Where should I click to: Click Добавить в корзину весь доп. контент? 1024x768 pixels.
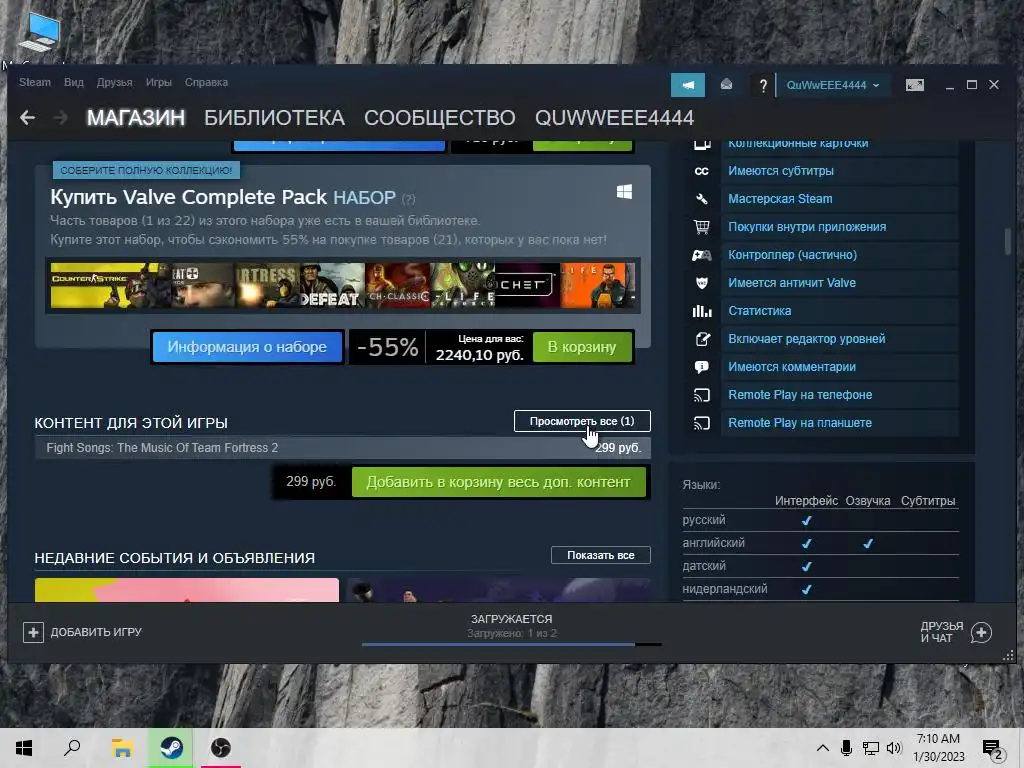[x=499, y=482]
